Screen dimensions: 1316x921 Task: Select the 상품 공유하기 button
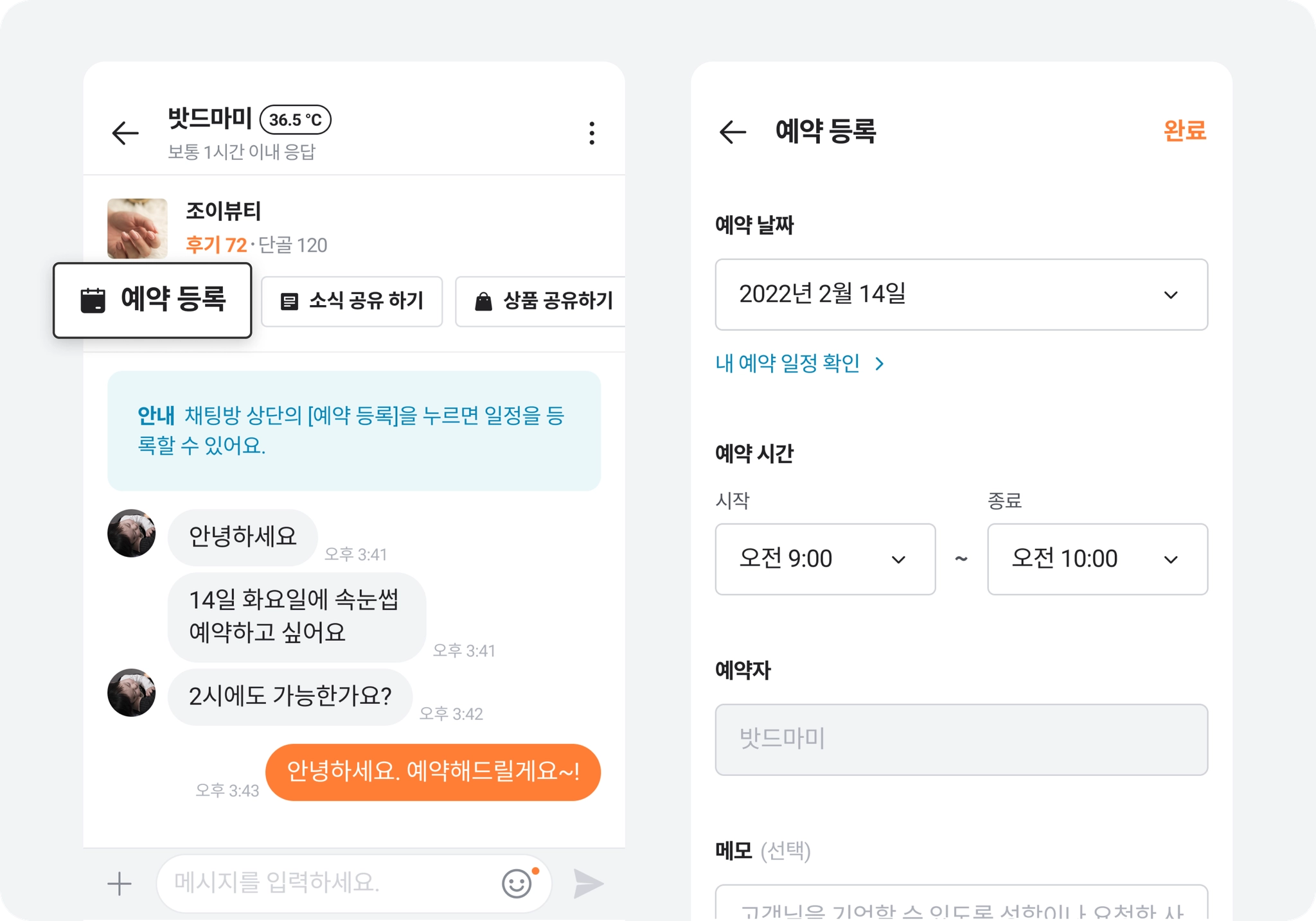pyautogui.click(x=540, y=301)
